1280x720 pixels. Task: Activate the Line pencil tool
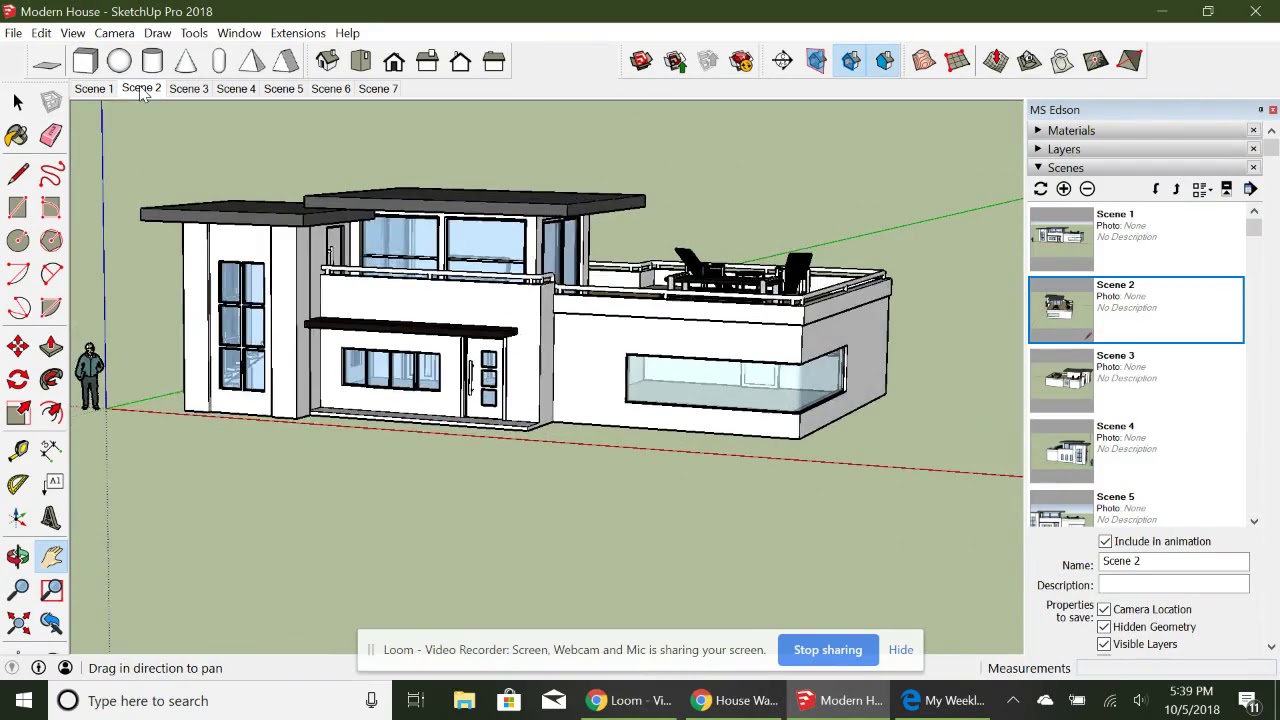(17, 174)
